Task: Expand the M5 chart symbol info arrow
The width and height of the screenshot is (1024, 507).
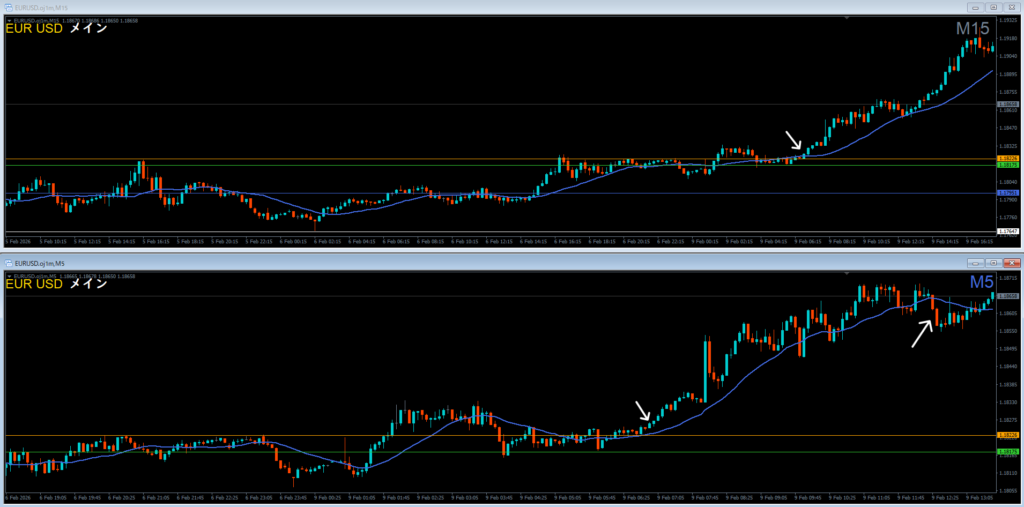Action: point(8,274)
